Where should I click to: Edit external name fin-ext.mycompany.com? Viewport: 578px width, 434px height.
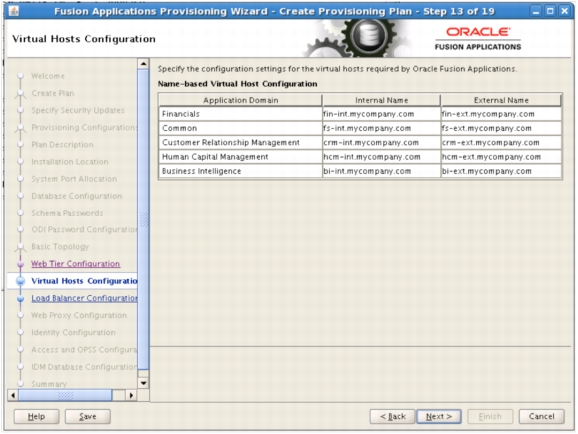pyautogui.click(x=501, y=114)
